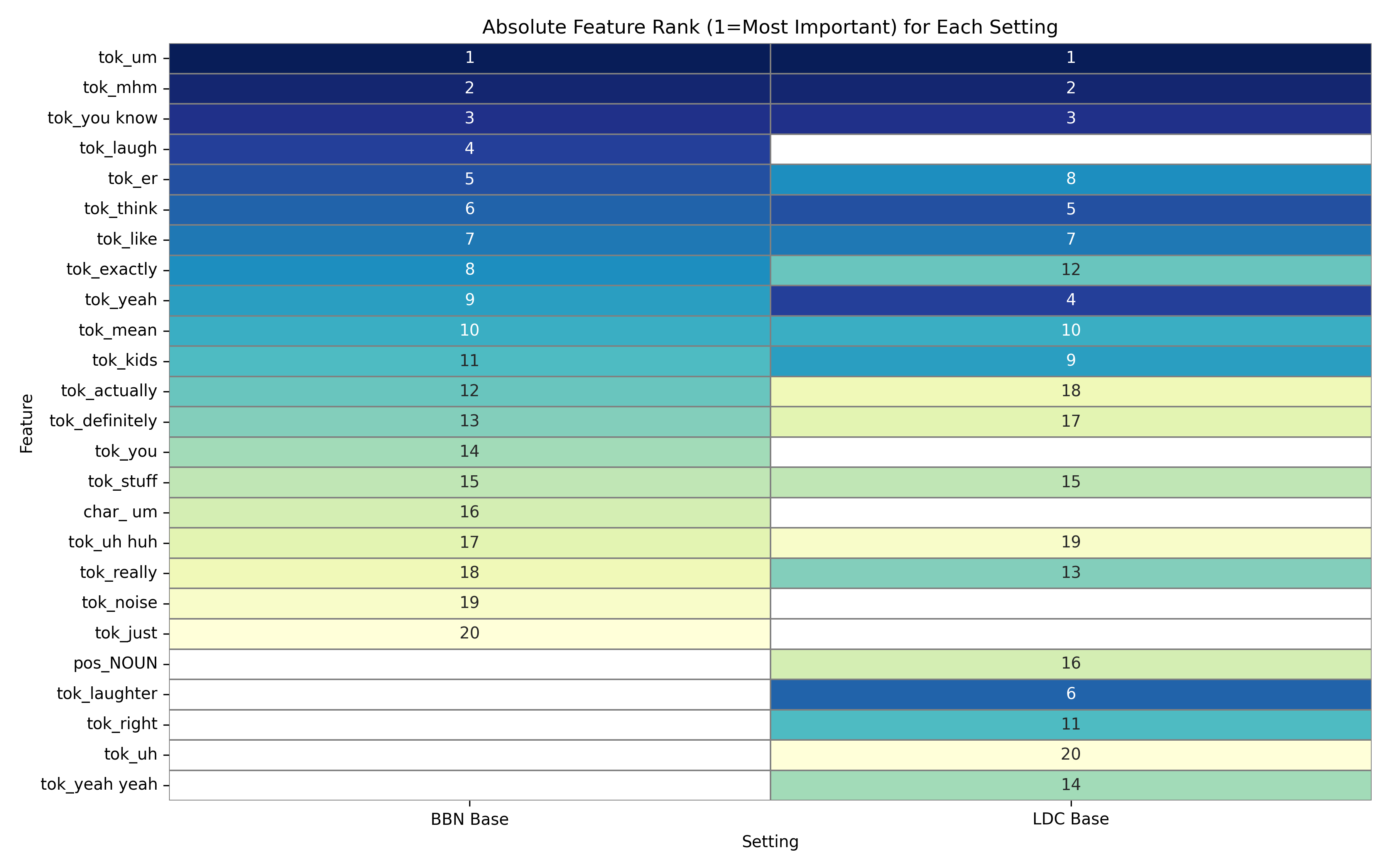
Task: Click the pos_NOUN cell showing rank 16
Action: [1070, 664]
